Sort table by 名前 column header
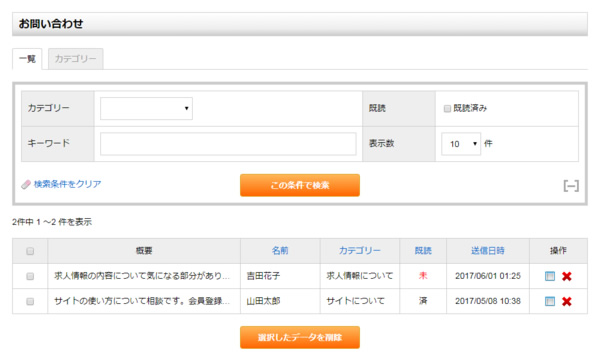The image size is (600, 361). click(280, 251)
